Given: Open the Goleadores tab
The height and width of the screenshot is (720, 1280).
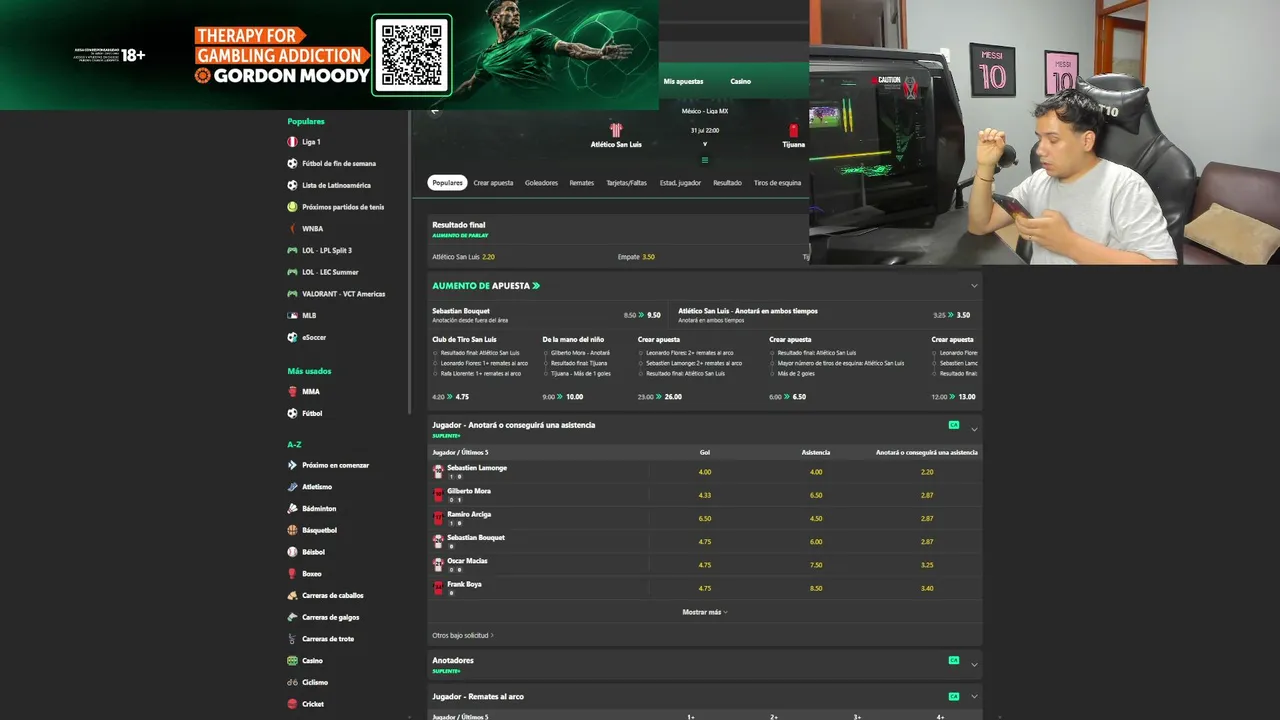Looking at the screenshot, I should click(542, 183).
